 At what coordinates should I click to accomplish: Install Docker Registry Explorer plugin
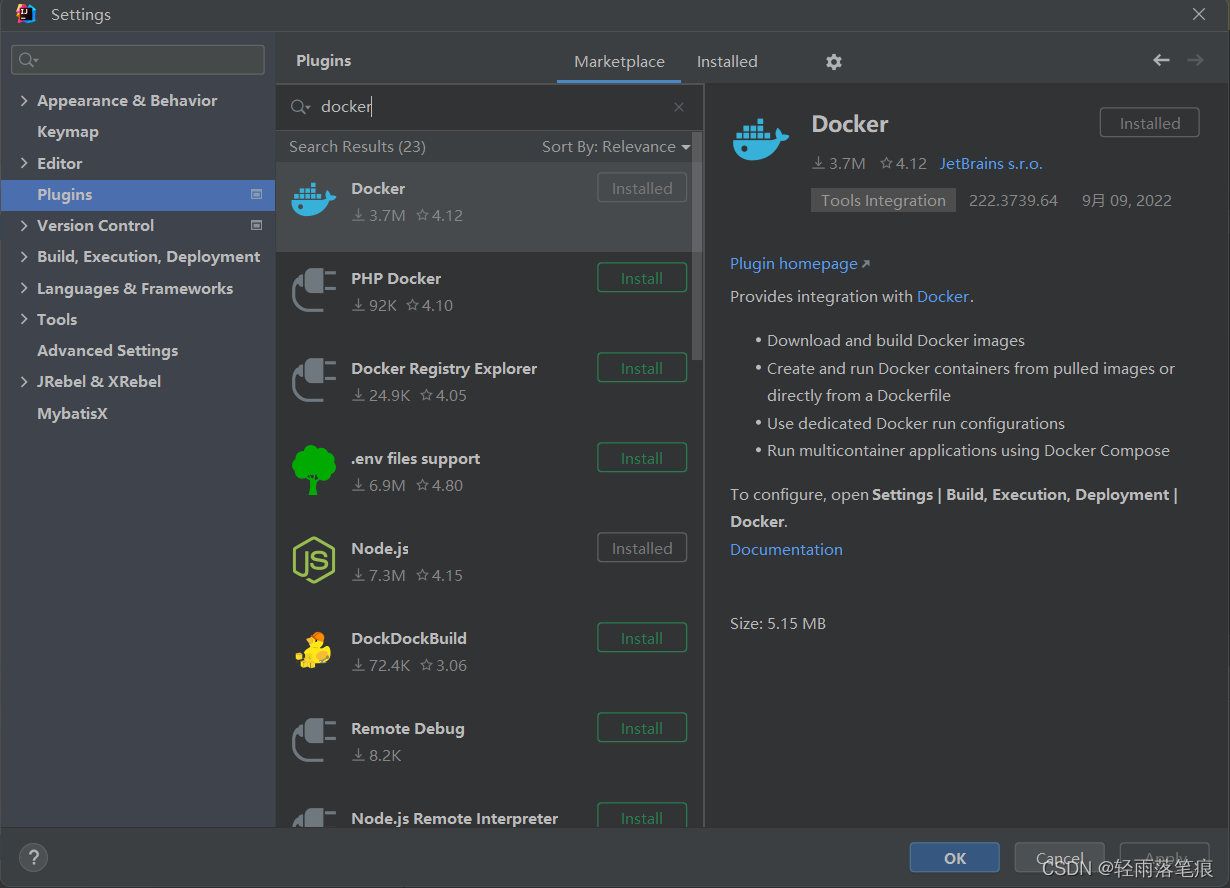pyautogui.click(x=642, y=368)
